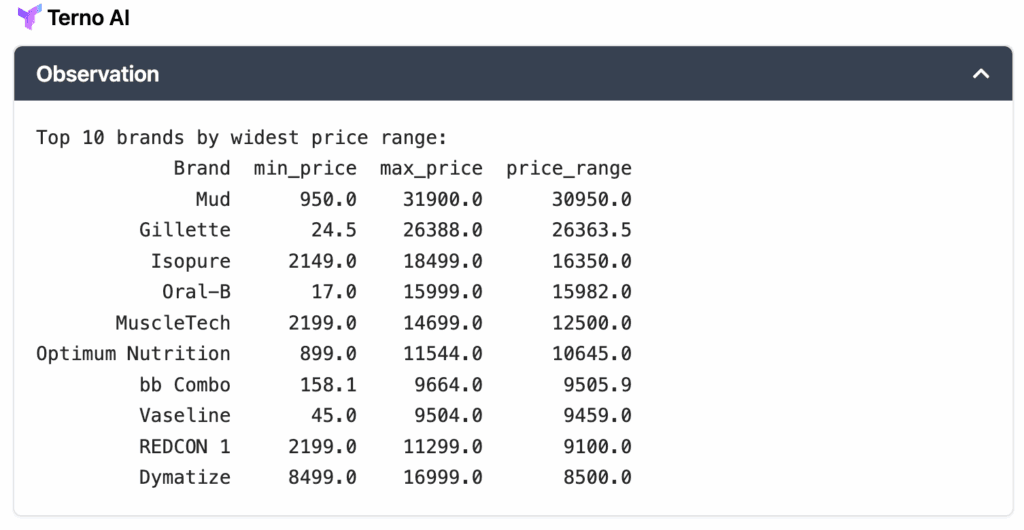Click the 30950.0 price range value
This screenshot has height=530, width=1024.
[x=591, y=199]
